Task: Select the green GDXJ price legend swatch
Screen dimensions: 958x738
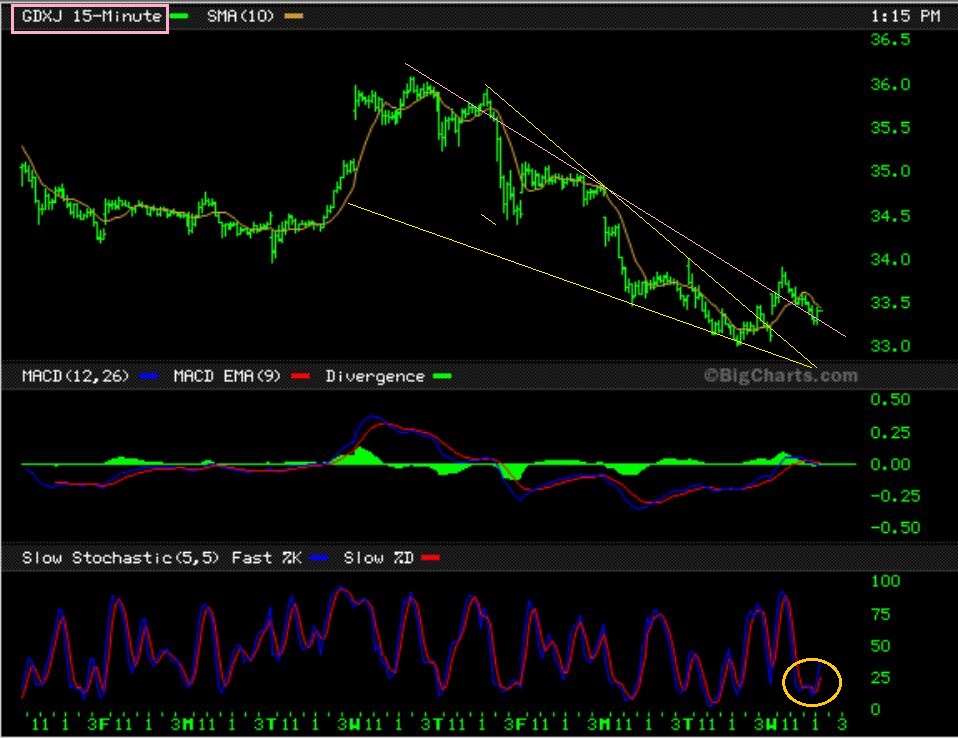Action: coord(180,17)
